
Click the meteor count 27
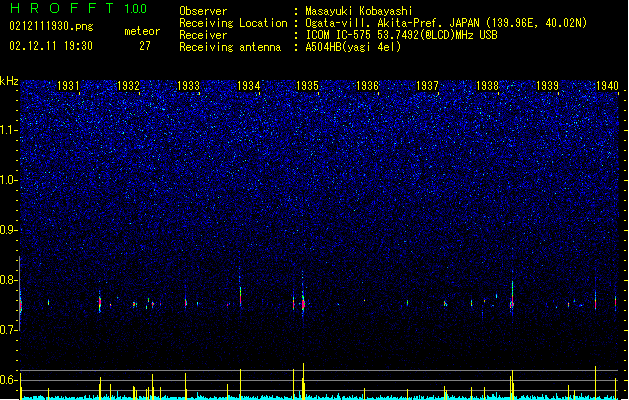(x=145, y=46)
